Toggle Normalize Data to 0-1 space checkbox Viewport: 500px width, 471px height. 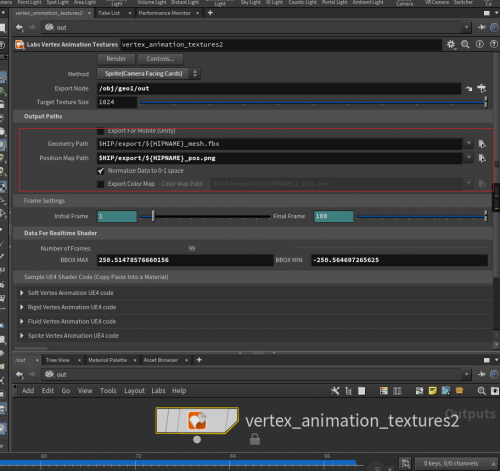coord(101,171)
